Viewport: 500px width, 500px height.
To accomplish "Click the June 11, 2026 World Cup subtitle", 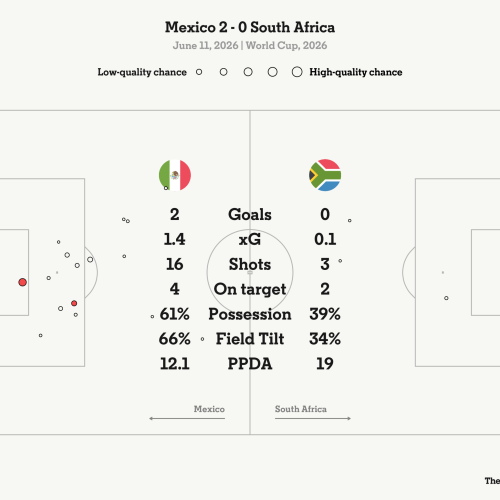I will pos(250,46).
